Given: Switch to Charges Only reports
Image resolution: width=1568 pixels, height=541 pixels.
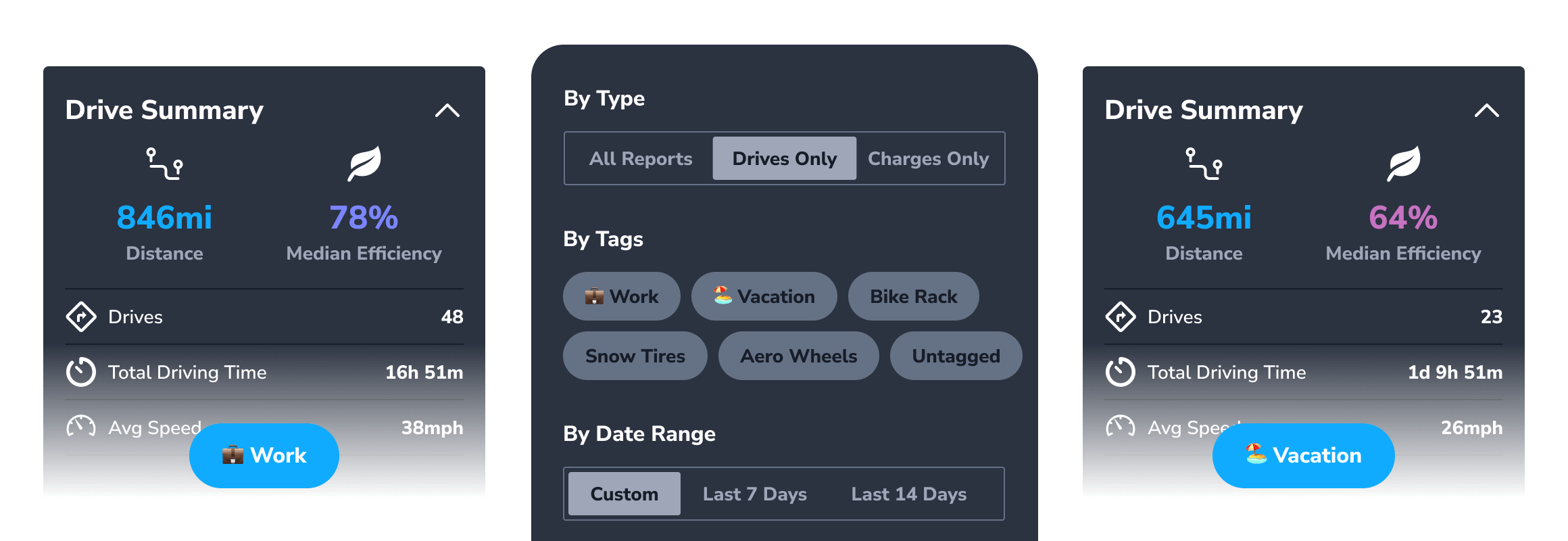Looking at the screenshot, I should click(928, 158).
